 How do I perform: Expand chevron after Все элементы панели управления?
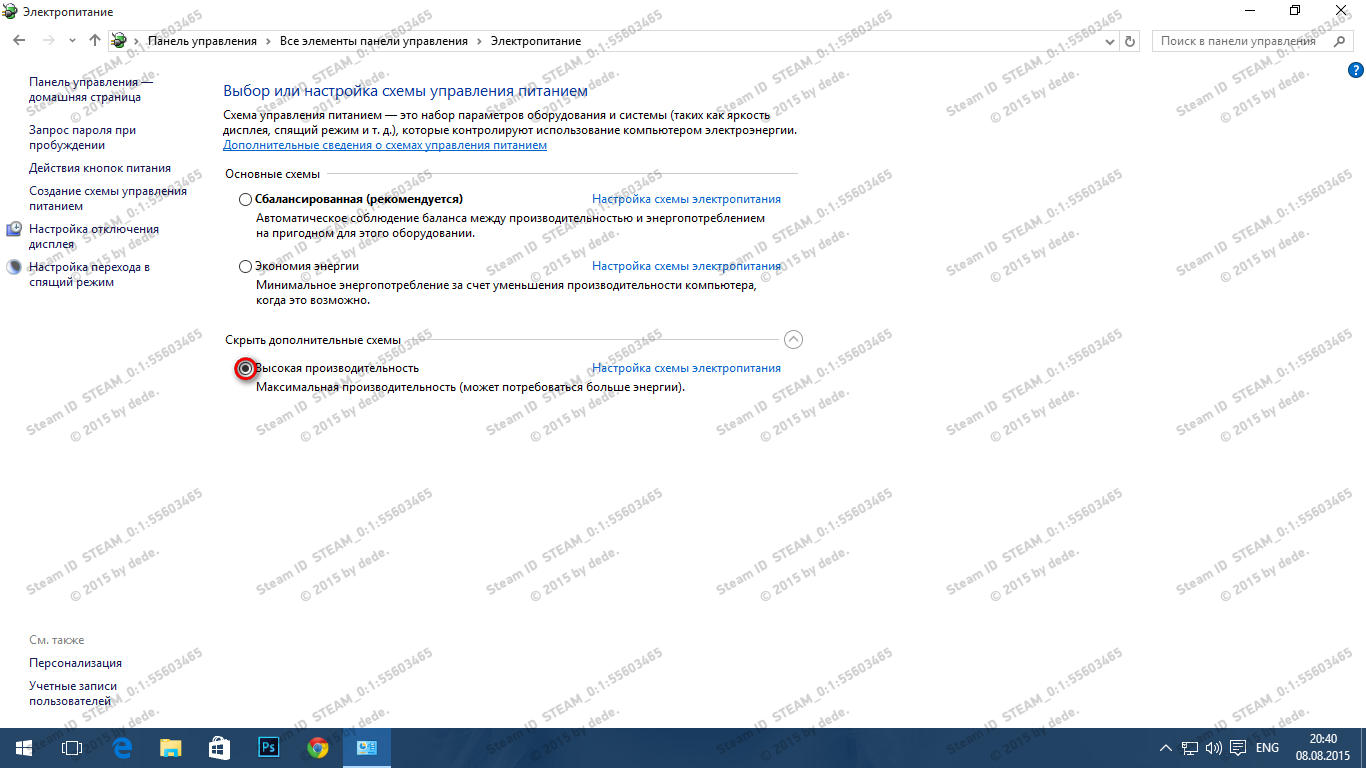(x=479, y=41)
